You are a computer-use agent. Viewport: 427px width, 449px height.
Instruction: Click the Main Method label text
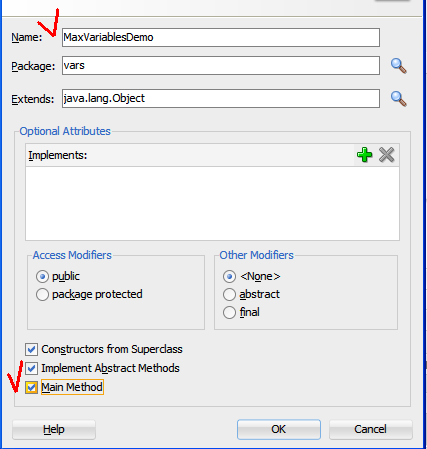tap(72, 387)
